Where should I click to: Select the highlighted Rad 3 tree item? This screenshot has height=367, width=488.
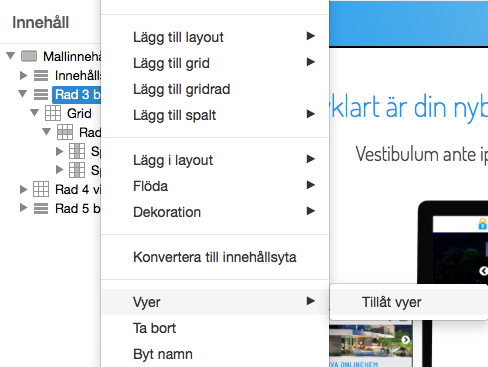[77, 95]
